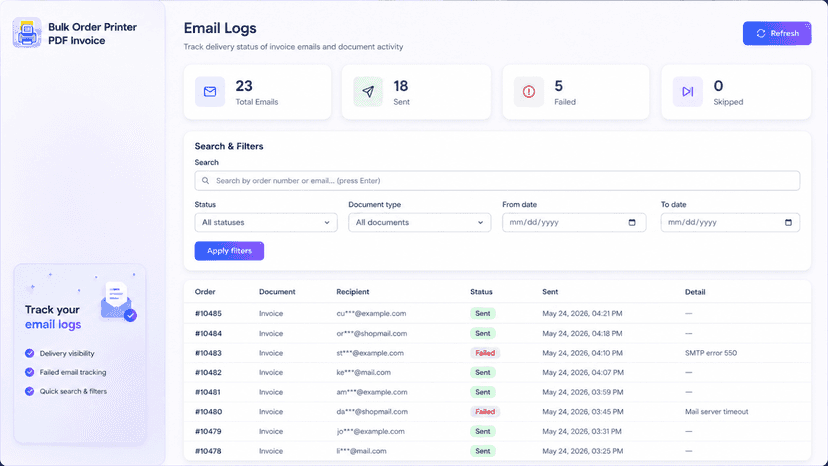Click timestamp May 24, 2026, 03:45 PM
Image resolution: width=828 pixels, height=466 pixels.
coord(582,412)
